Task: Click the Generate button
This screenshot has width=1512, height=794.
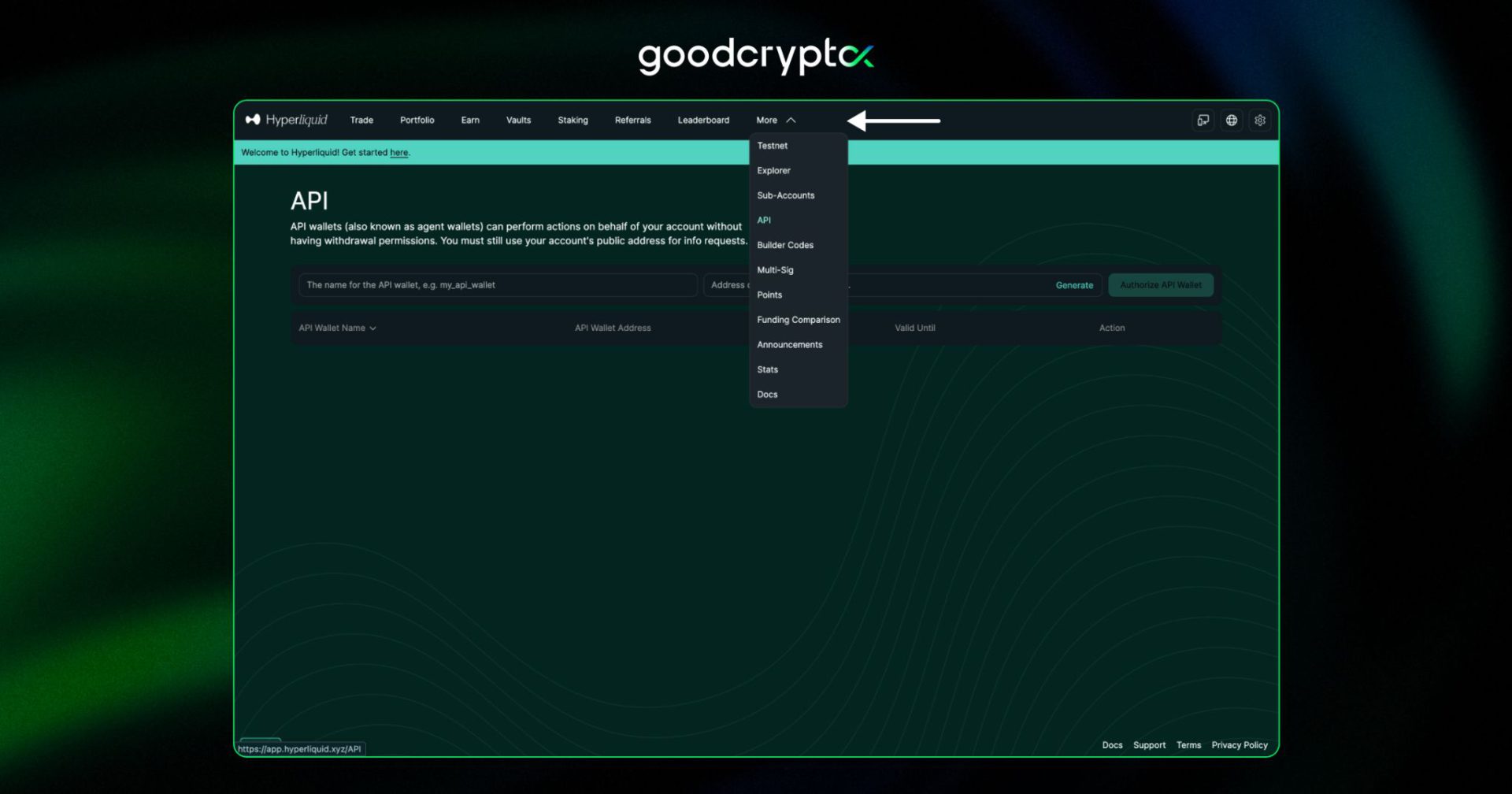Action: pyautogui.click(x=1074, y=285)
